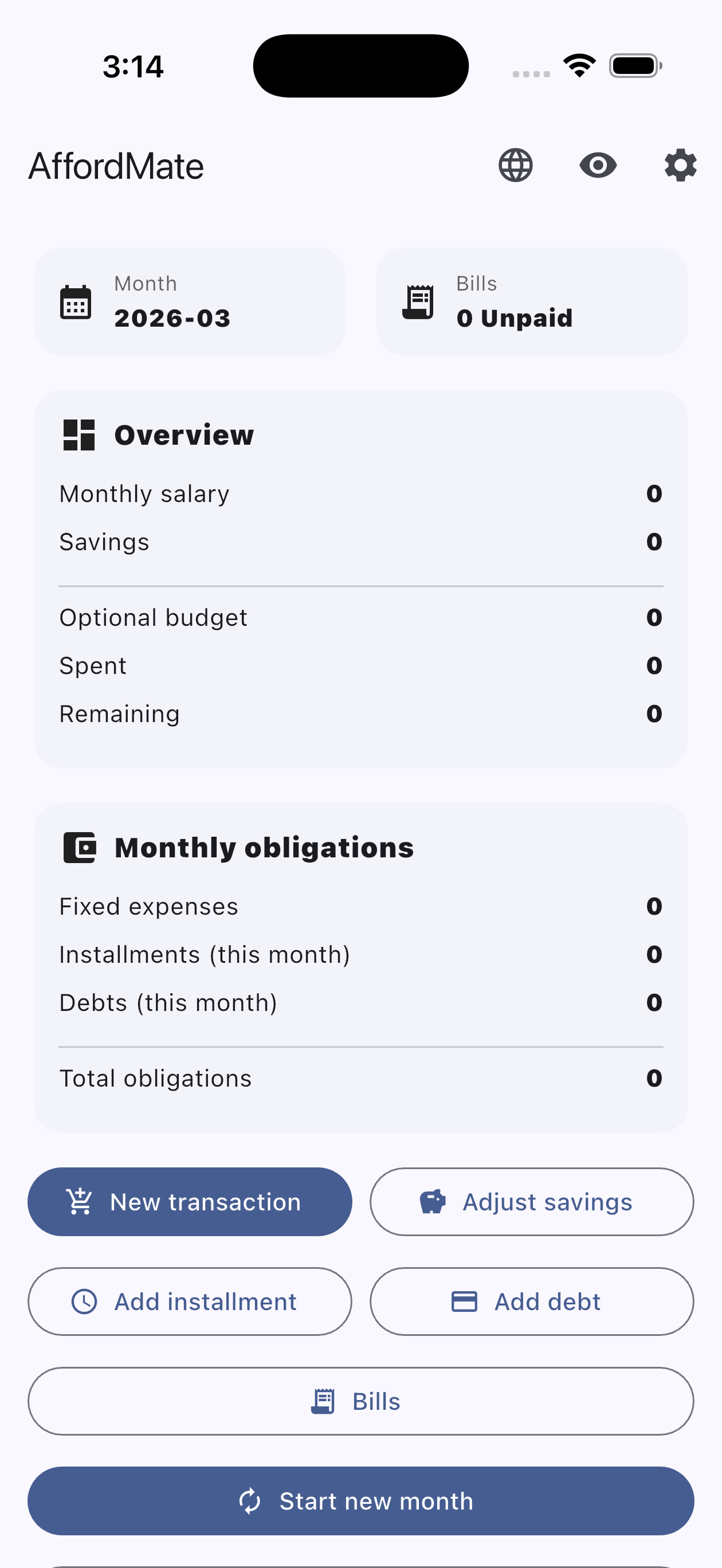Viewport: 722px width, 1568px height.
Task: Tap Adjust savings button
Action: point(531,1202)
